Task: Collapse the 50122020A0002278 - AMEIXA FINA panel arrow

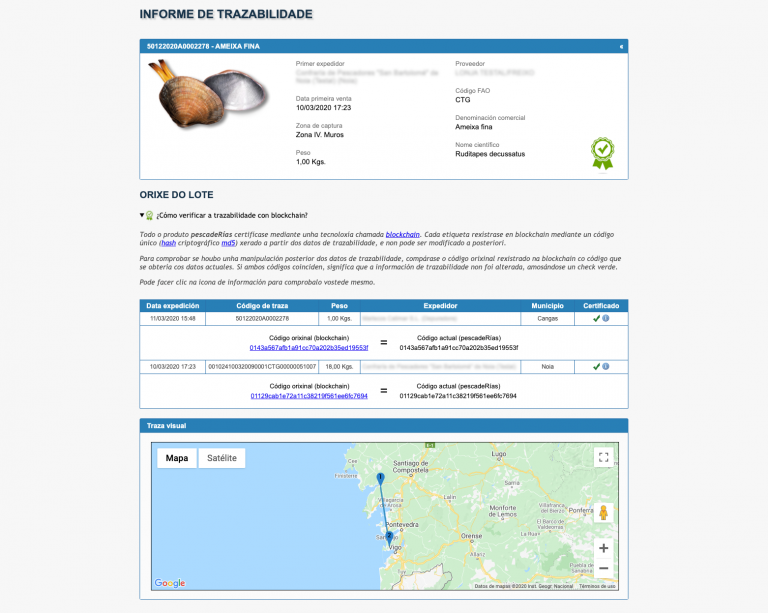Action: pyautogui.click(x=621, y=47)
